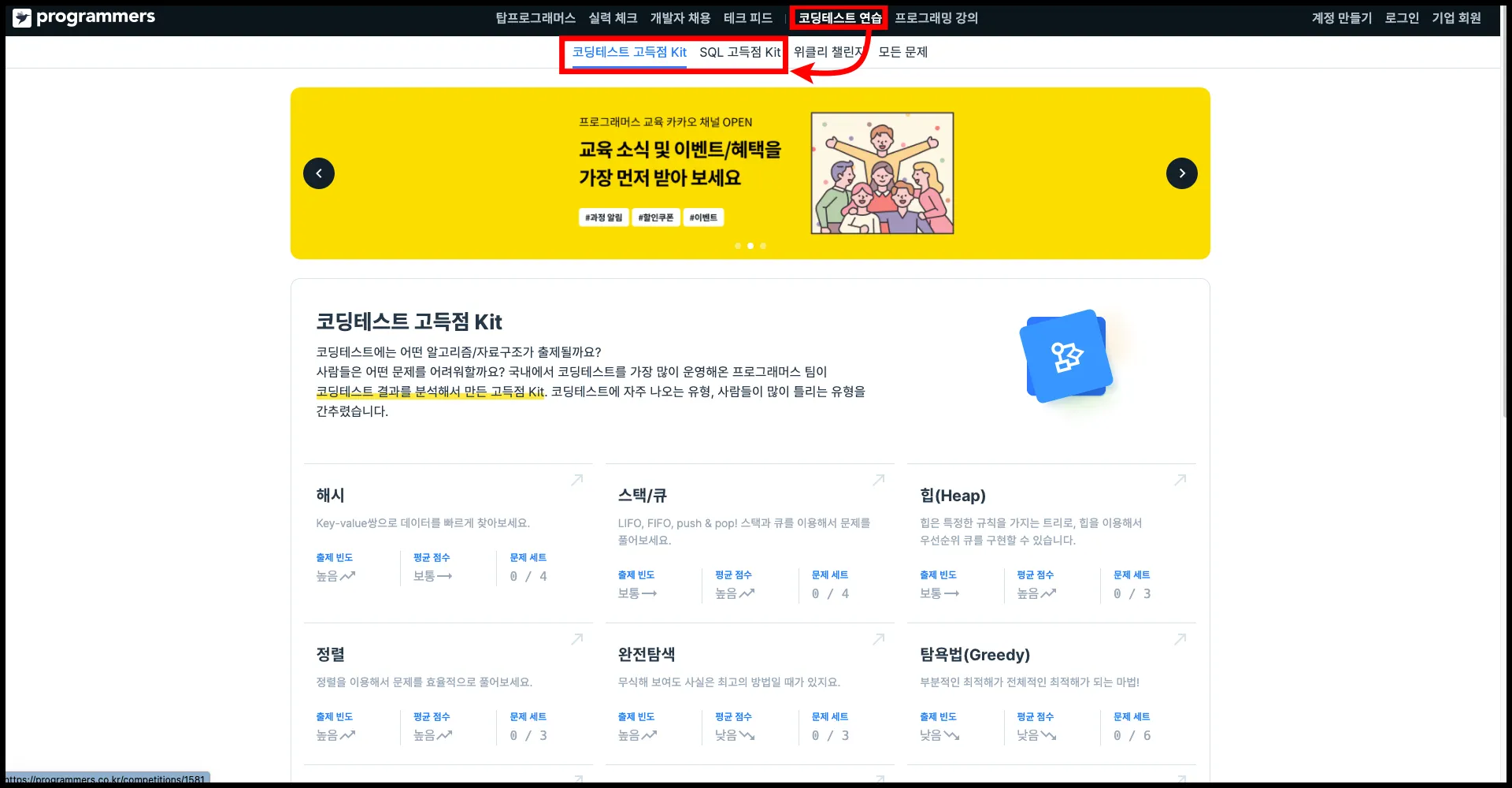Switch to 모든 문제 tab
The height and width of the screenshot is (788, 1512).
pyautogui.click(x=903, y=52)
